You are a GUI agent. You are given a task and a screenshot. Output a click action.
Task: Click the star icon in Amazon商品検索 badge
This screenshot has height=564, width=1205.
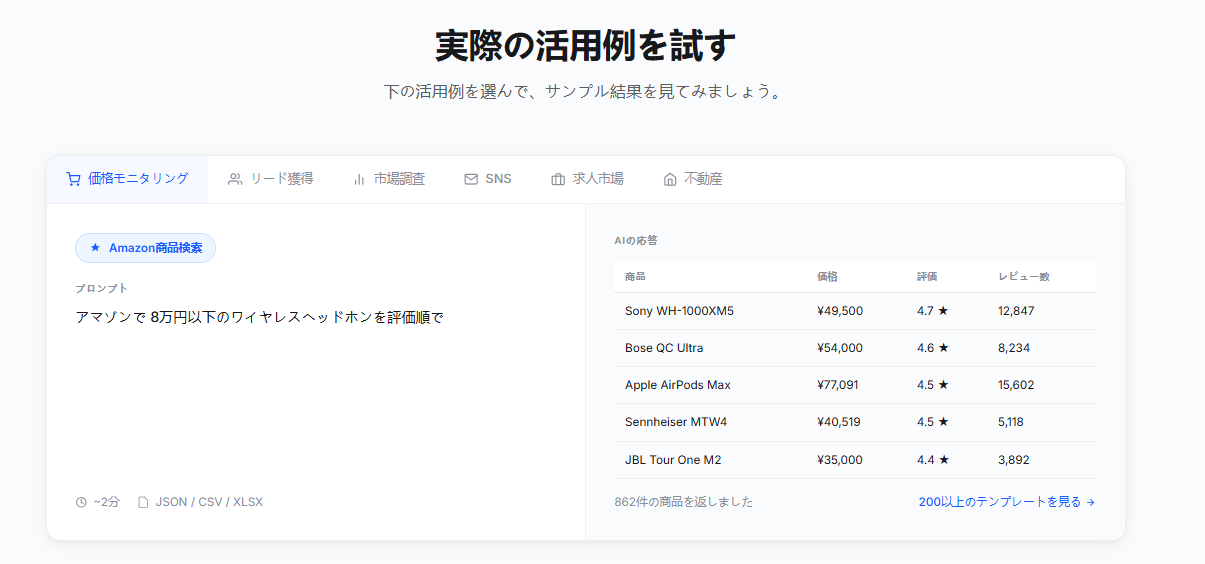tap(95, 248)
